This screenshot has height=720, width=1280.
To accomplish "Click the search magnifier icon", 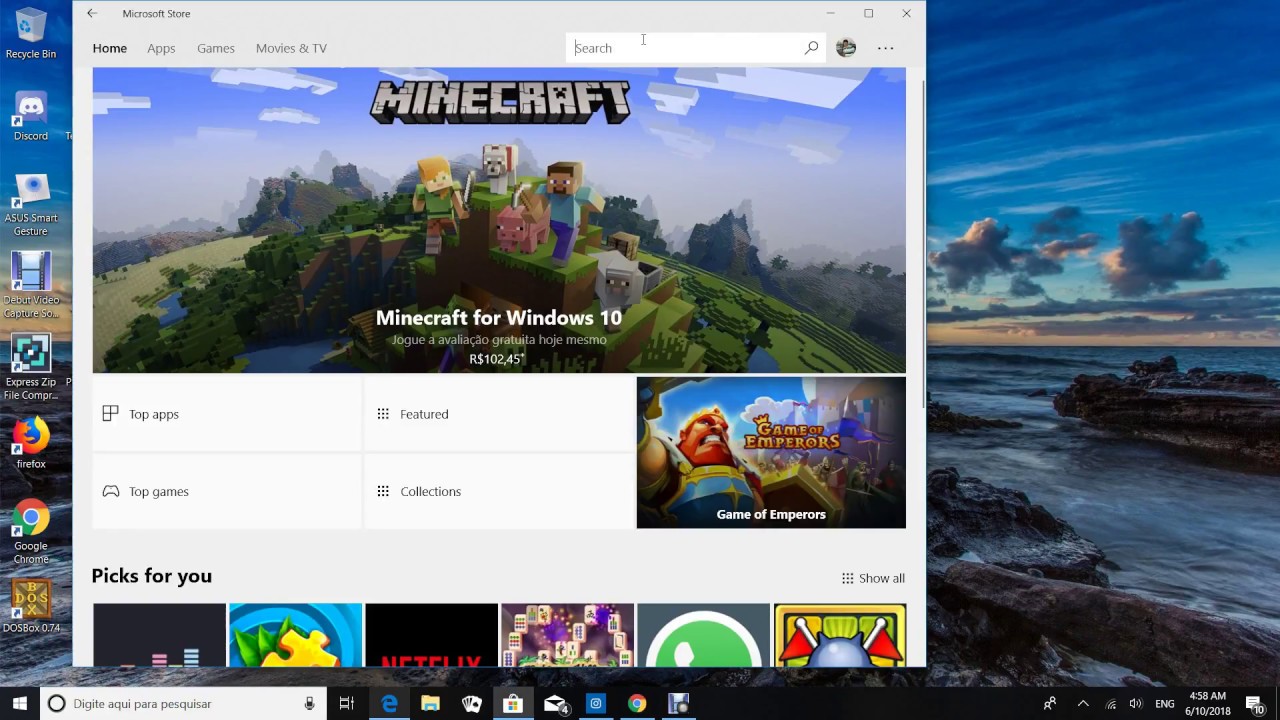I will point(811,47).
